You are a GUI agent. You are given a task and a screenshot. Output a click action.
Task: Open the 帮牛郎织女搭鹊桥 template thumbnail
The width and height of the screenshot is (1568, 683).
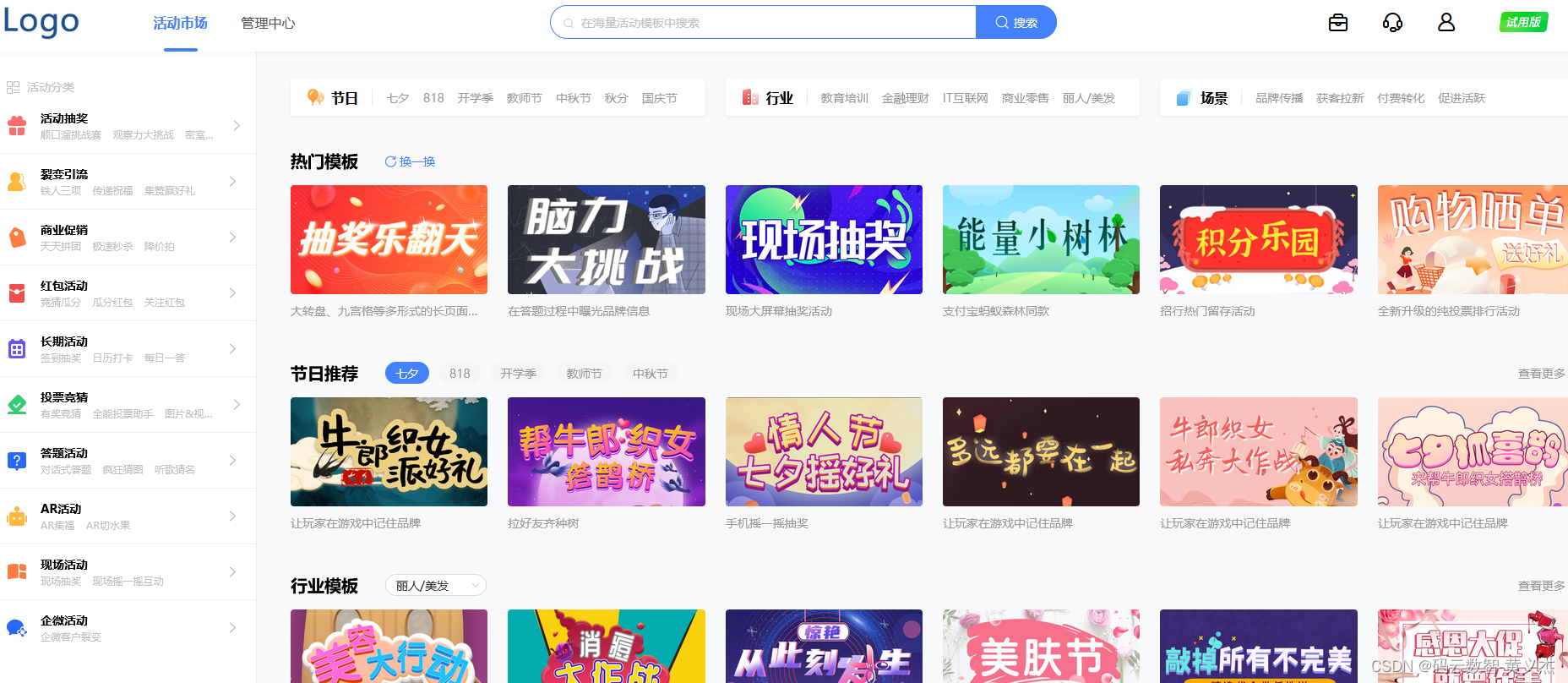coord(607,451)
